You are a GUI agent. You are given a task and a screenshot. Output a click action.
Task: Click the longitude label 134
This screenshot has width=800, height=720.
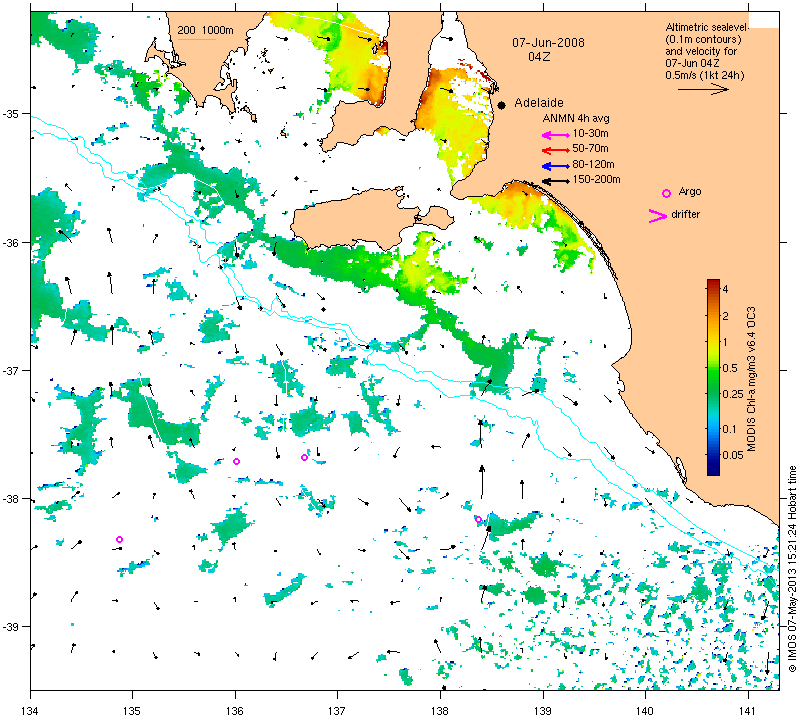[x=31, y=710]
